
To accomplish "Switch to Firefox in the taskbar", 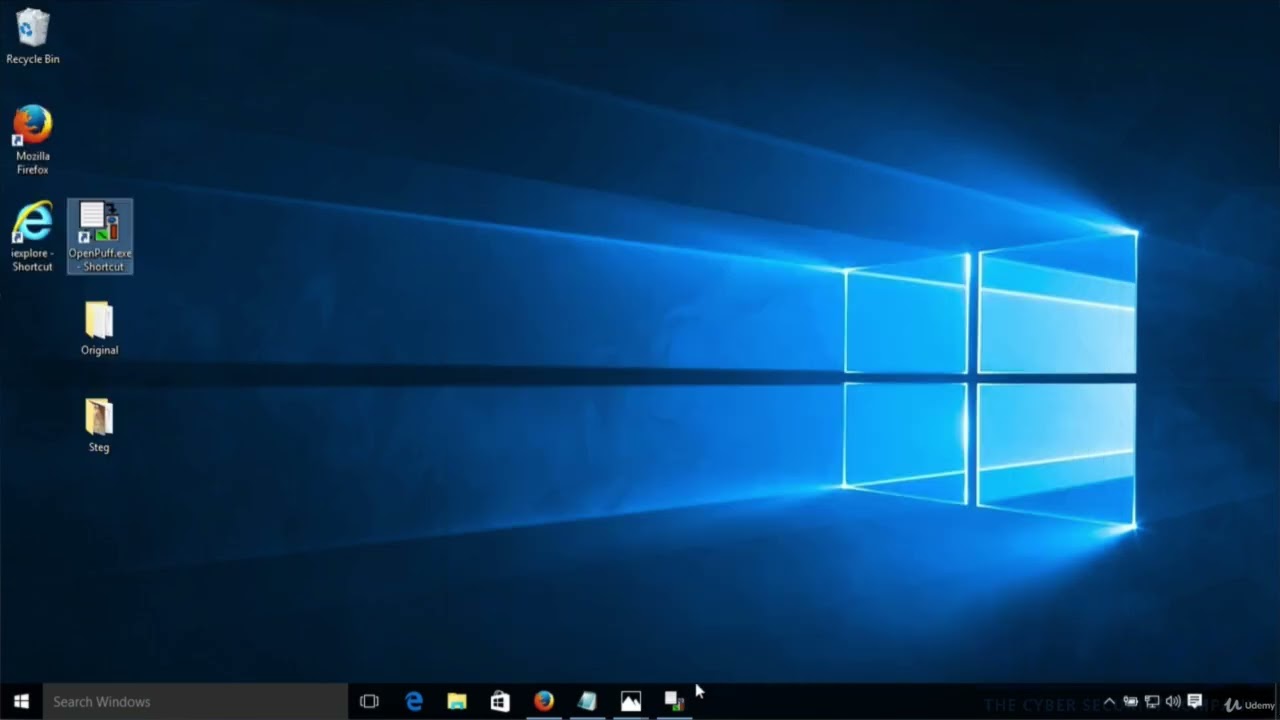I will (x=544, y=701).
